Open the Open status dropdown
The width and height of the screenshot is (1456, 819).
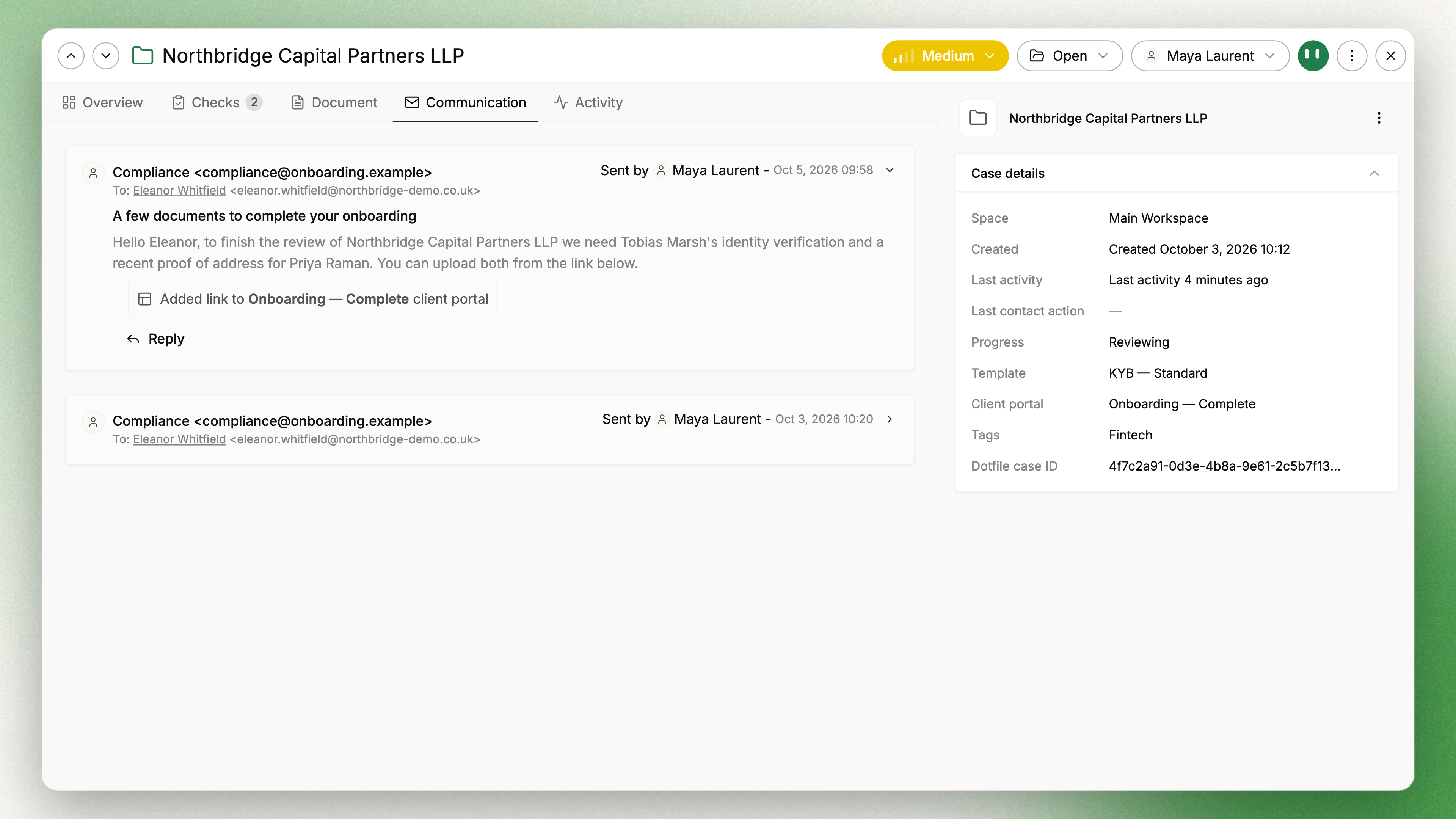pyautogui.click(x=1069, y=56)
